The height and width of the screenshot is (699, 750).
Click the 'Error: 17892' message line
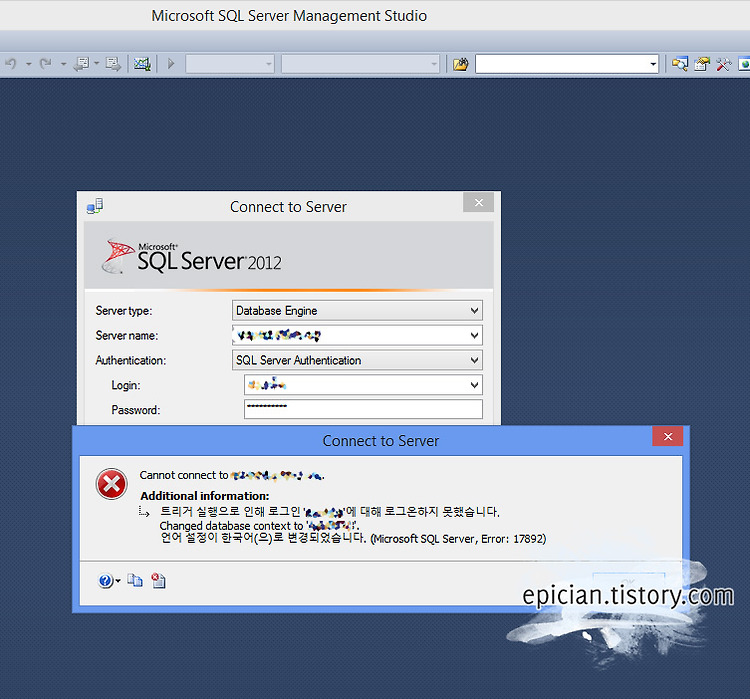coord(353,538)
